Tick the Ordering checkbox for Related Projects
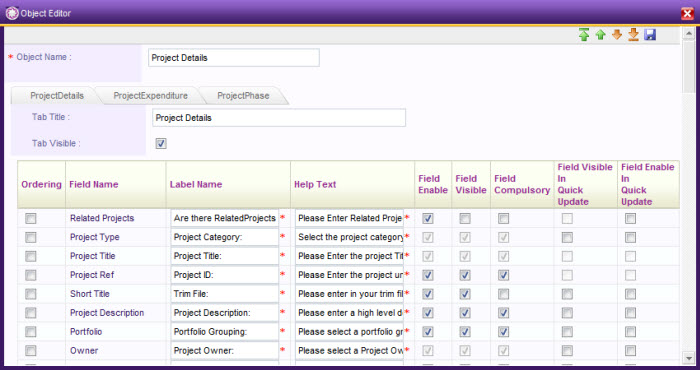Viewport: 700px width, 370px height. point(31,218)
